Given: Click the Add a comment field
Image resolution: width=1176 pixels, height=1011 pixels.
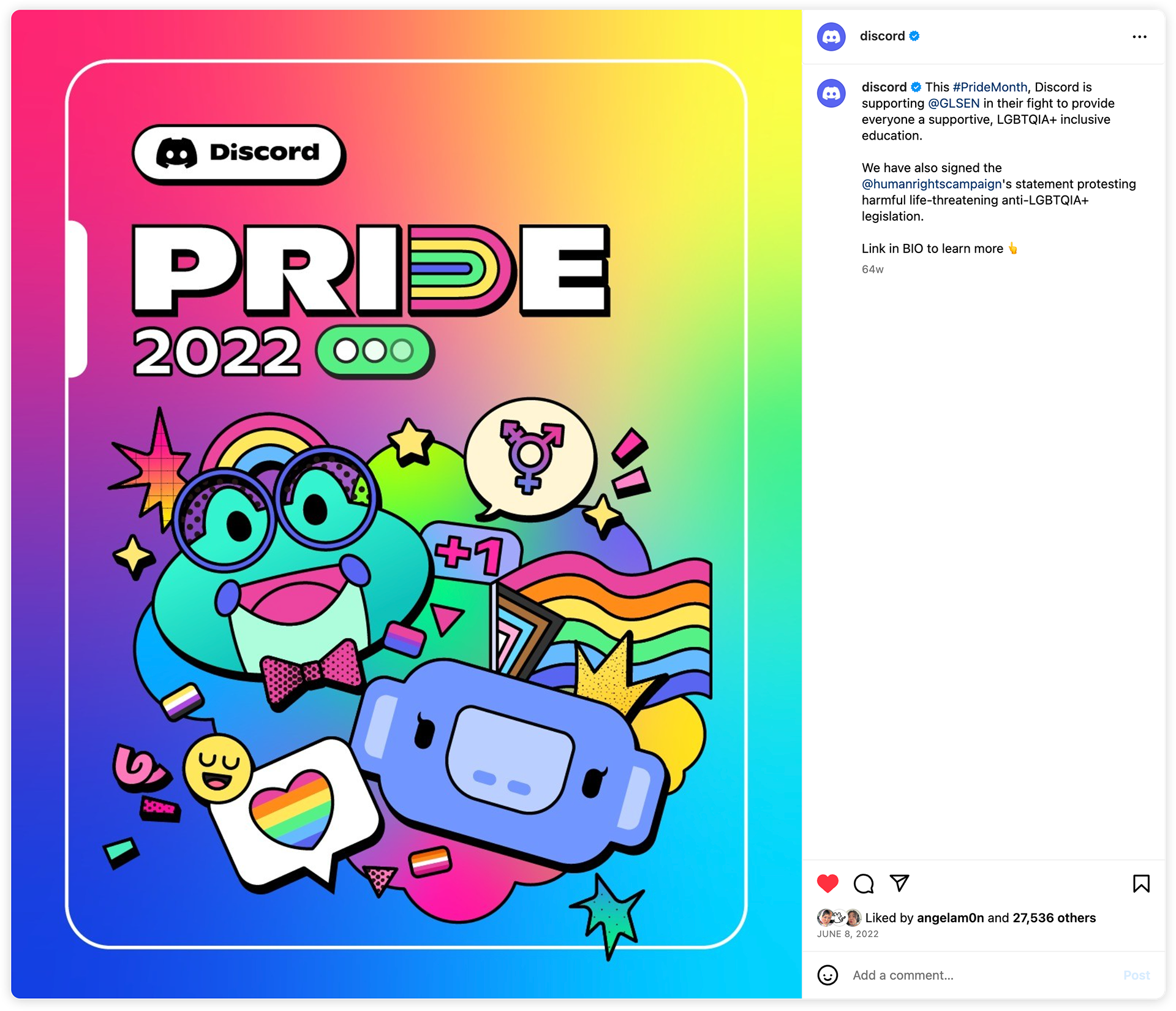Looking at the screenshot, I should tap(980, 975).
